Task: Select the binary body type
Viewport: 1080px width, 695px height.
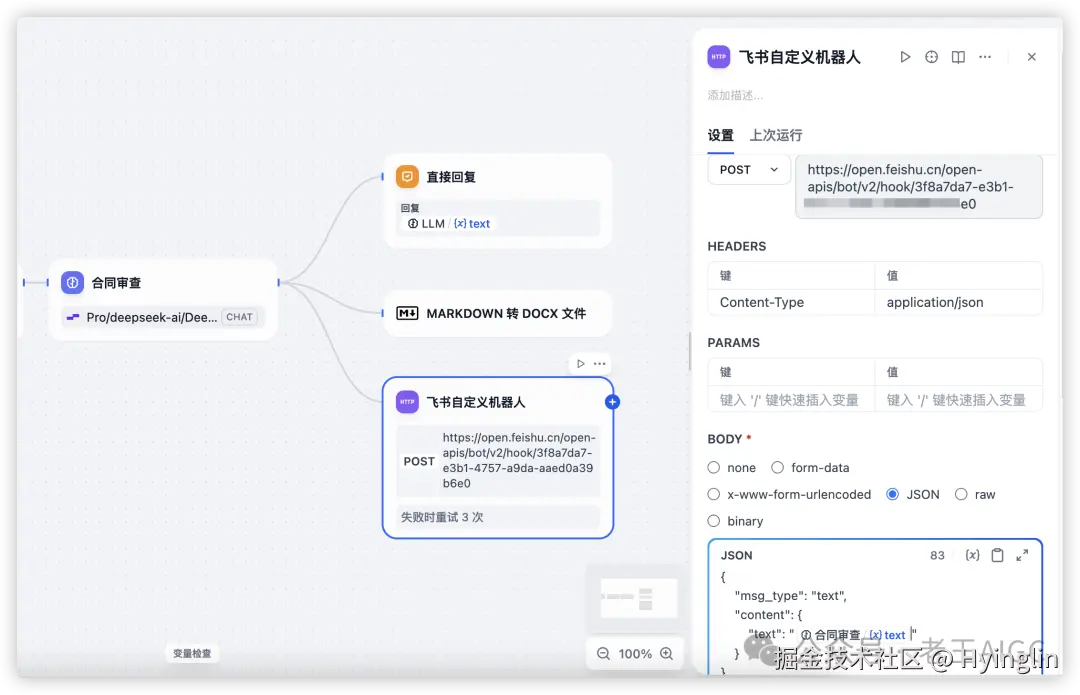Action: [714, 521]
